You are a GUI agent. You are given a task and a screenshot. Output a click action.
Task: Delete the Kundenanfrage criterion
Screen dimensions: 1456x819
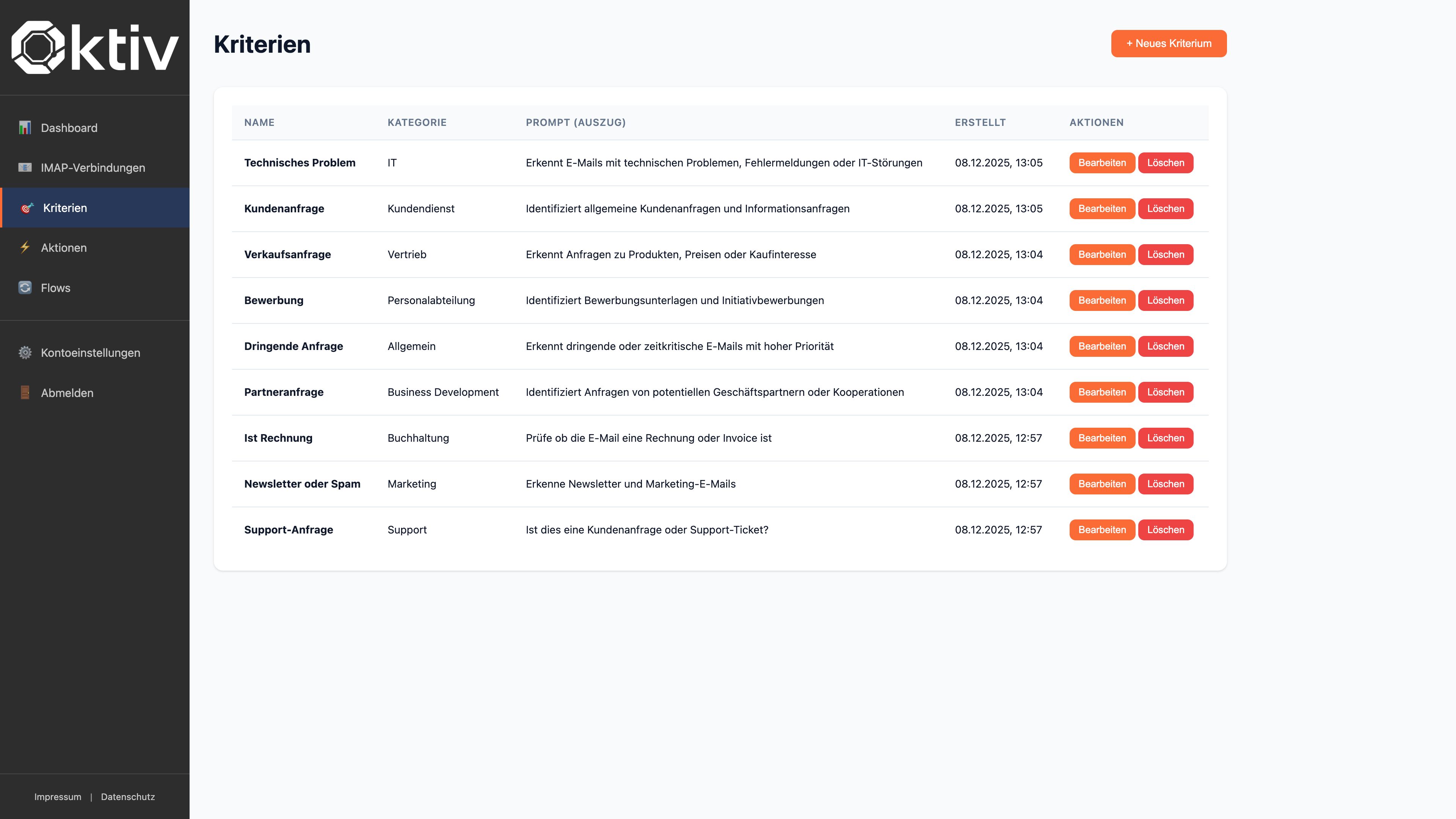(x=1165, y=209)
